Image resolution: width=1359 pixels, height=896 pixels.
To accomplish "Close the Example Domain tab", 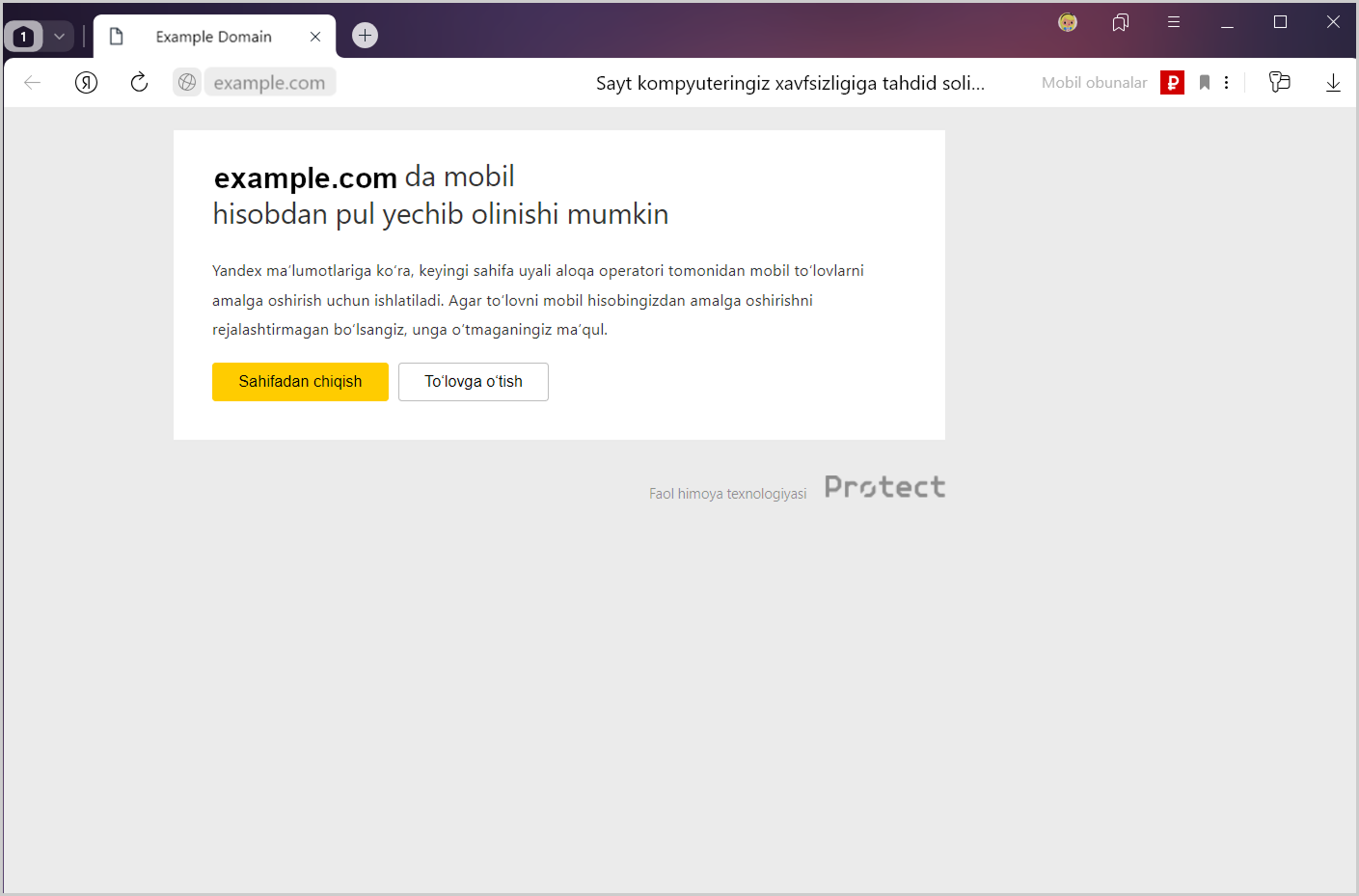I will click(315, 37).
